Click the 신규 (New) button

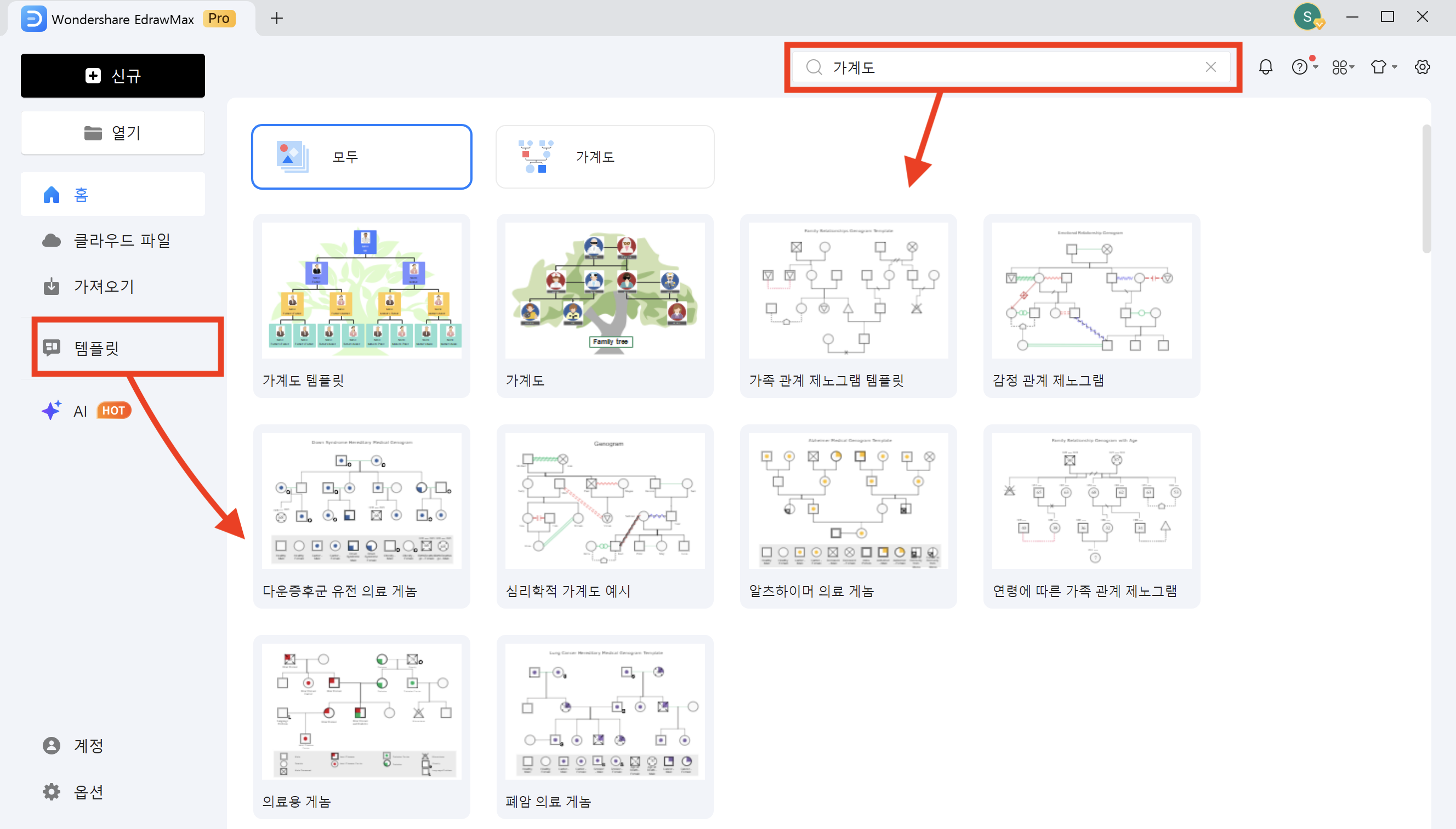(112, 75)
